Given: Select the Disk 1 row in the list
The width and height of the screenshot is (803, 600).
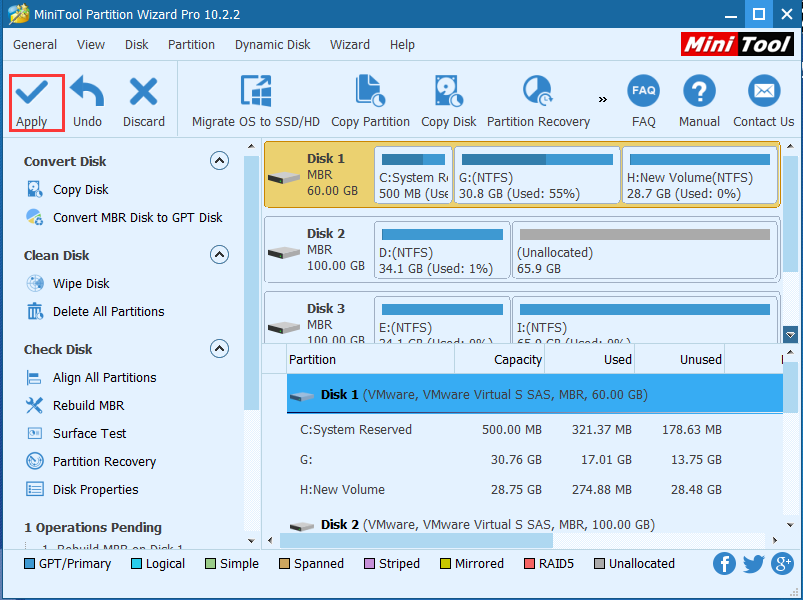Looking at the screenshot, I should tap(535, 394).
